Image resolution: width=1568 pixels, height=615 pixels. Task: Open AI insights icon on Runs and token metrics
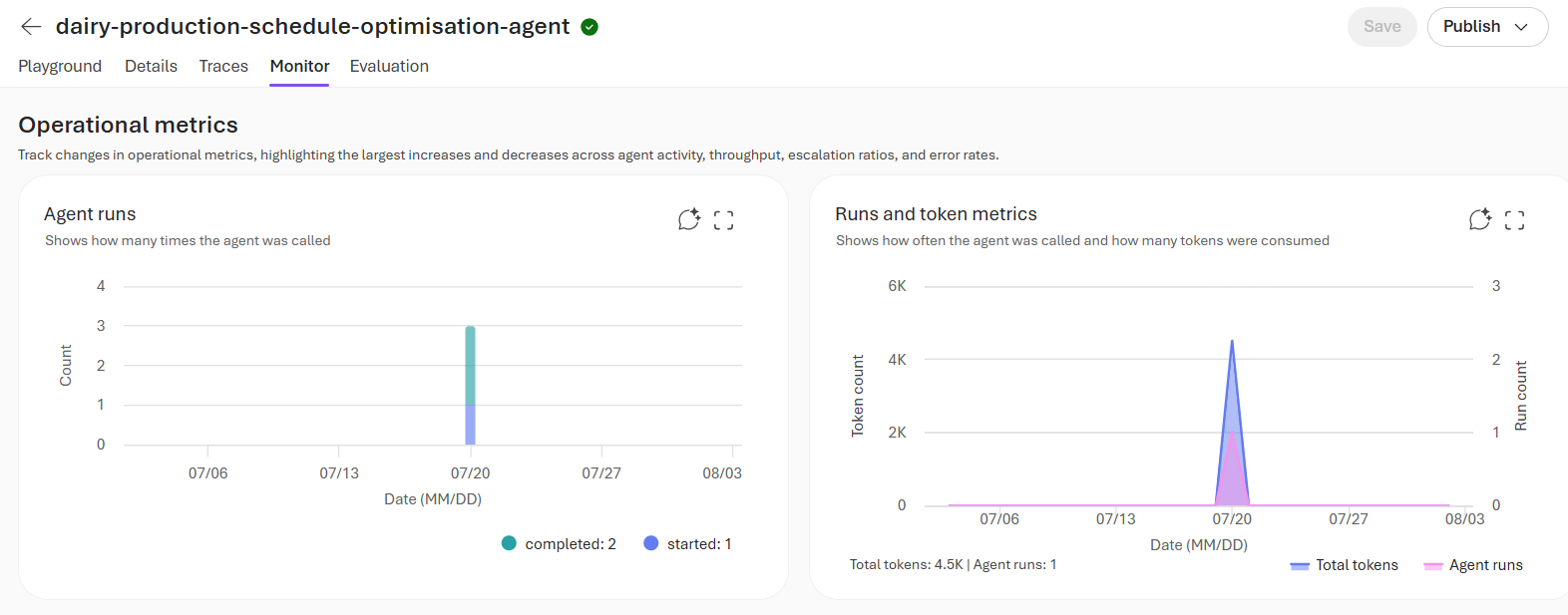[1480, 219]
